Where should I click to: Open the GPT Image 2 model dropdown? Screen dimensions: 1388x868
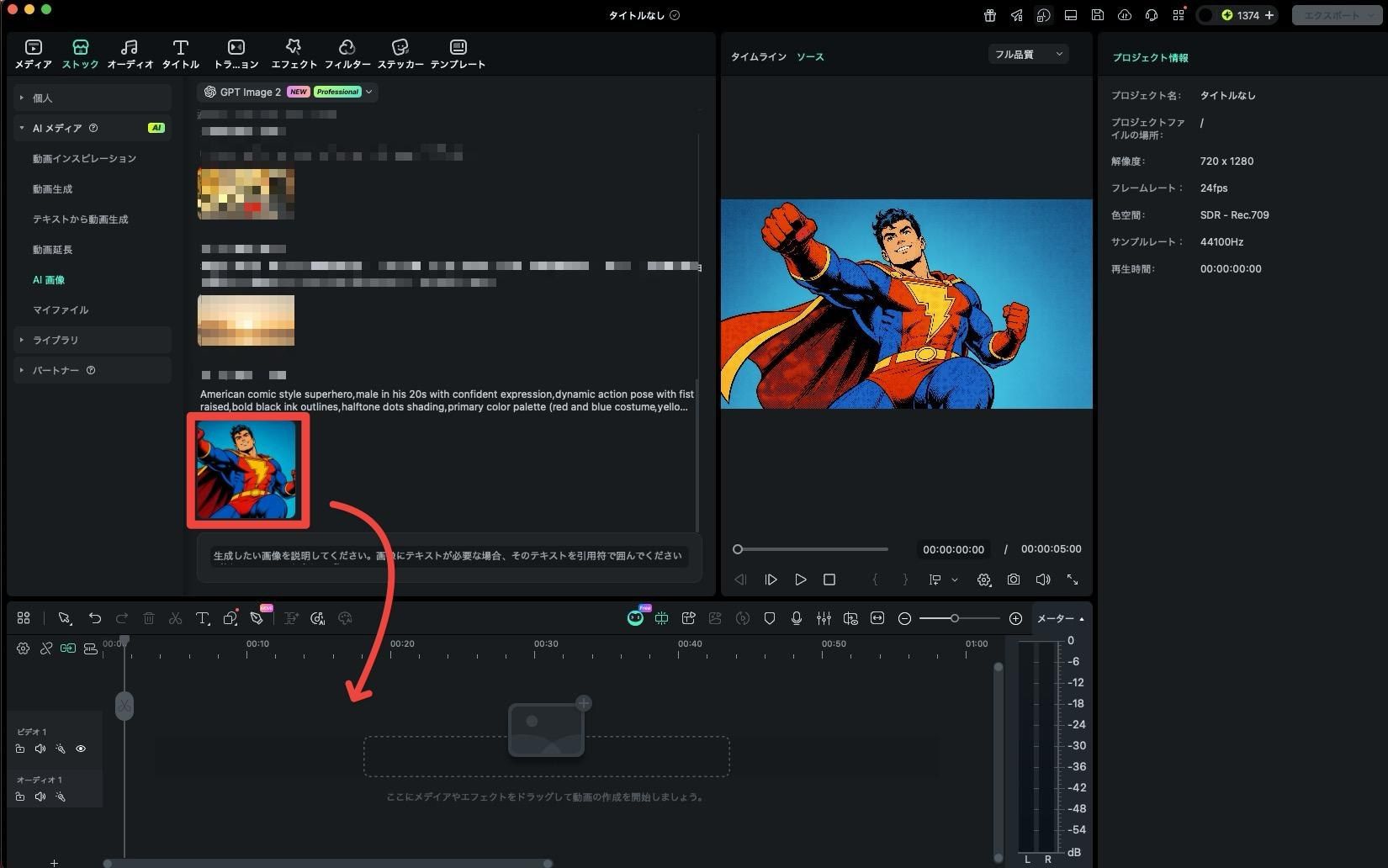(x=288, y=92)
